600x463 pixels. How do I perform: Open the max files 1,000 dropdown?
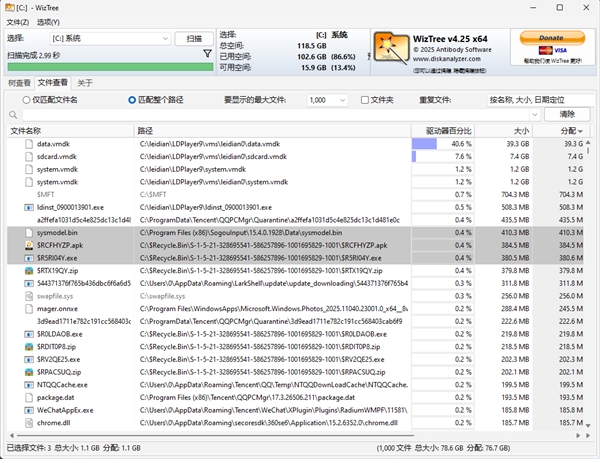(x=327, y=100)
